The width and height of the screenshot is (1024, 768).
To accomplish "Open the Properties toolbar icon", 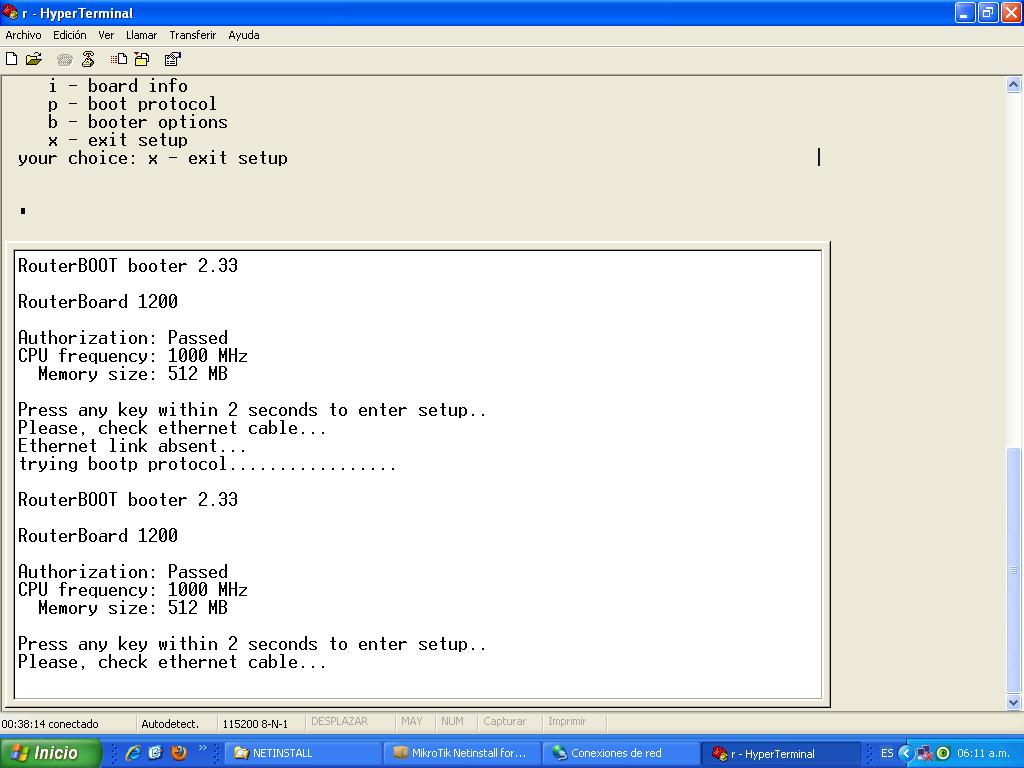I will pyautogui.click(x=172, y=59).
